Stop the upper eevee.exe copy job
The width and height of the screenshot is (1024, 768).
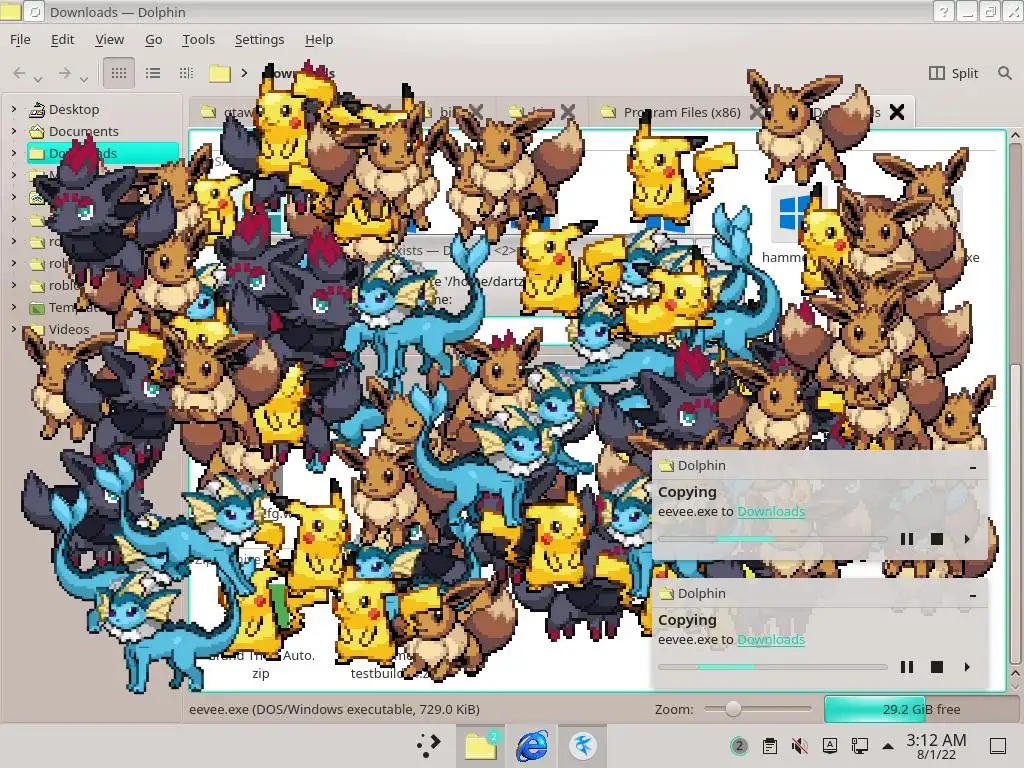pos(936,539)
